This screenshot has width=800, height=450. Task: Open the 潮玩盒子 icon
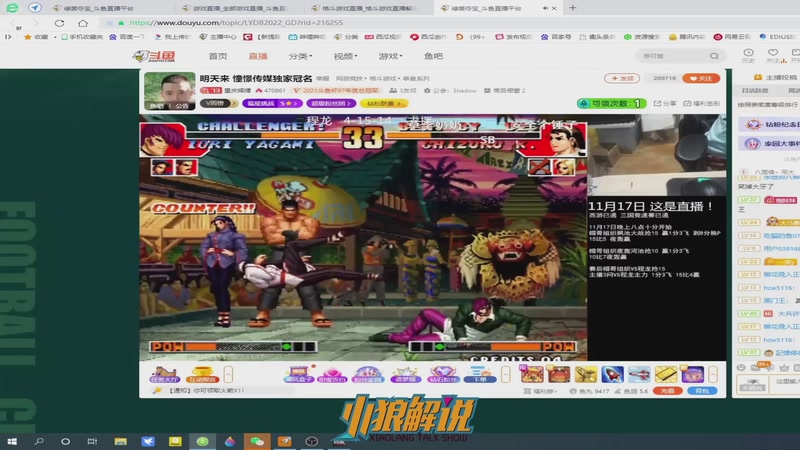pyautogui.click(x=298, y=374)
